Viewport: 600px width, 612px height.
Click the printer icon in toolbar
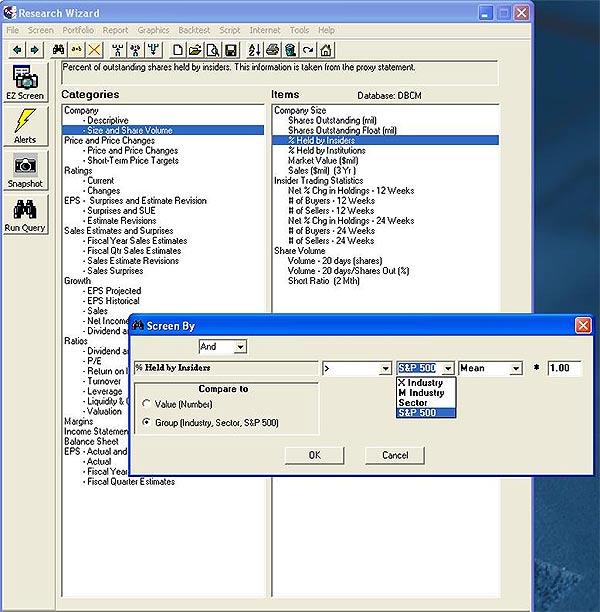point(272,49)
